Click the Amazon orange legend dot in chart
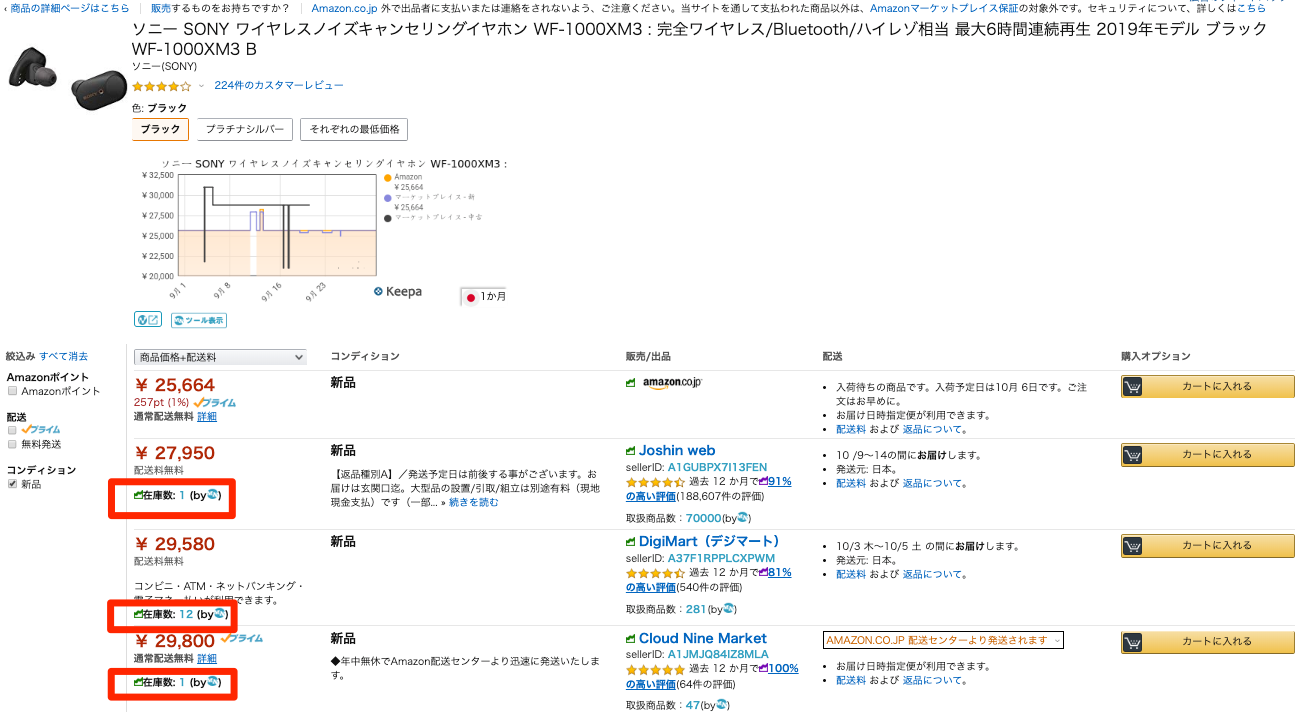The height and width of the screenshot is (712, 1300). coord(388,177)
